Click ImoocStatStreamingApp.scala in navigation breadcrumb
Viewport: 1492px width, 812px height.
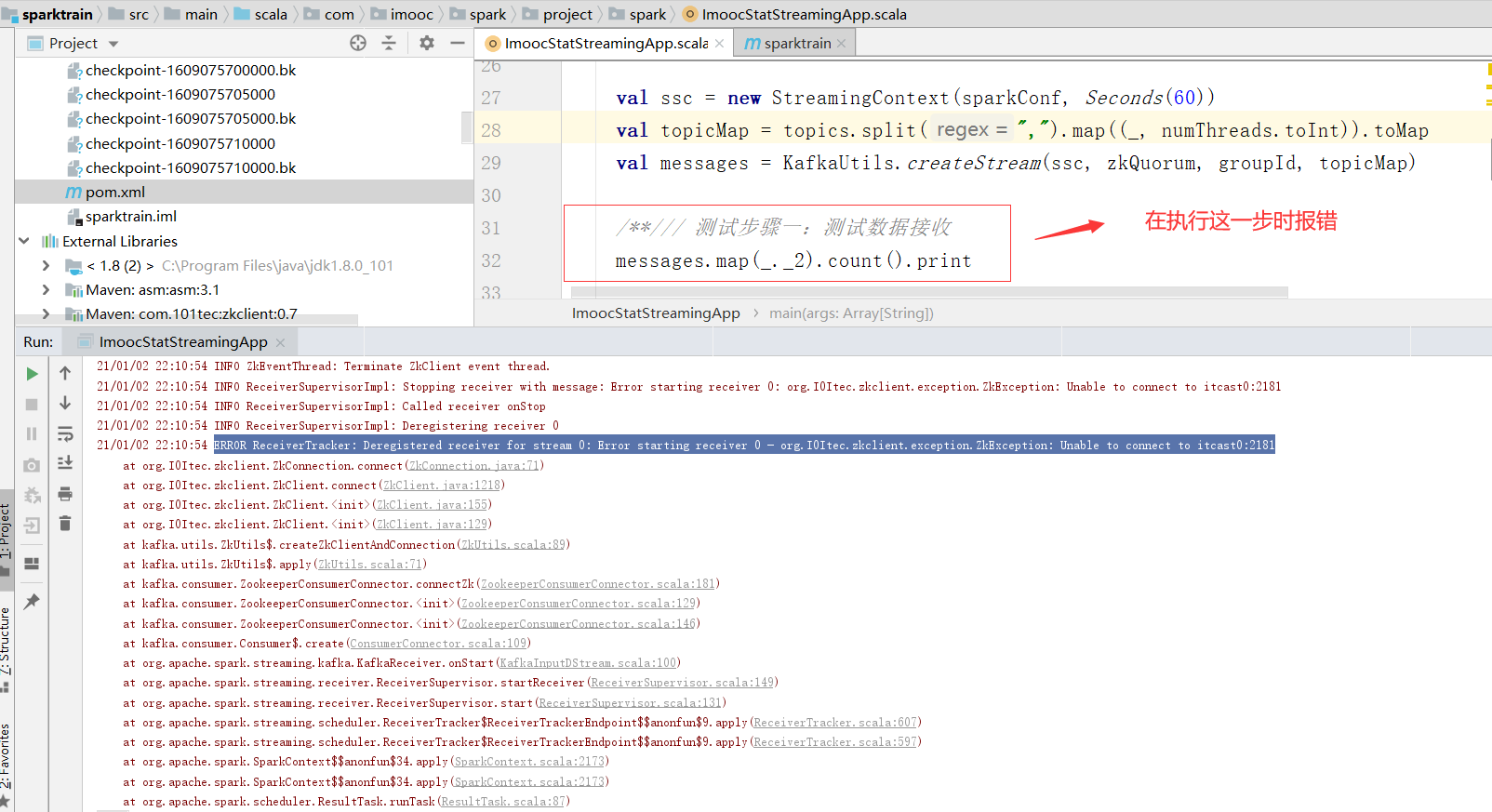coord(804,14)
